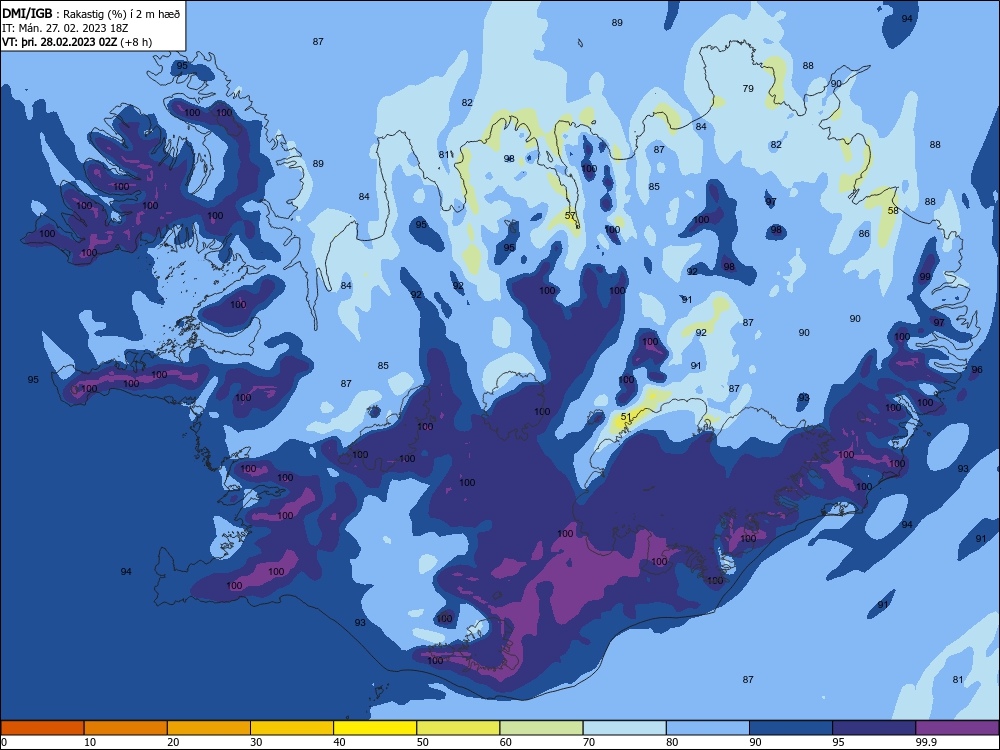Click the '79' humidity value on the map

pos(748,88)
